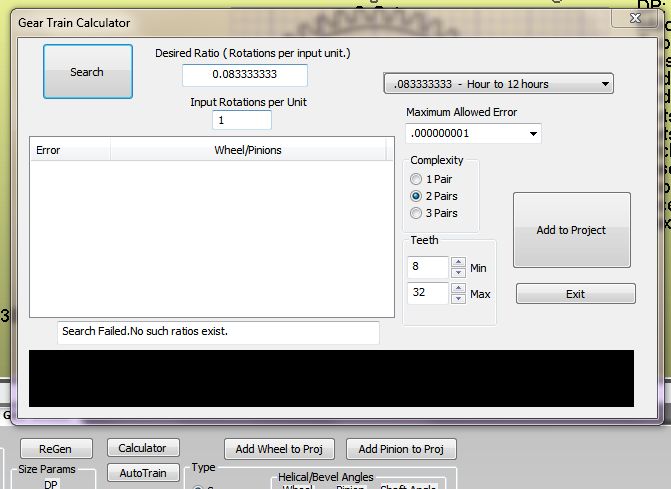Increase the minimum teeth value
The height and width of the screenshot is (489, 671).
[x=458, y=263]
